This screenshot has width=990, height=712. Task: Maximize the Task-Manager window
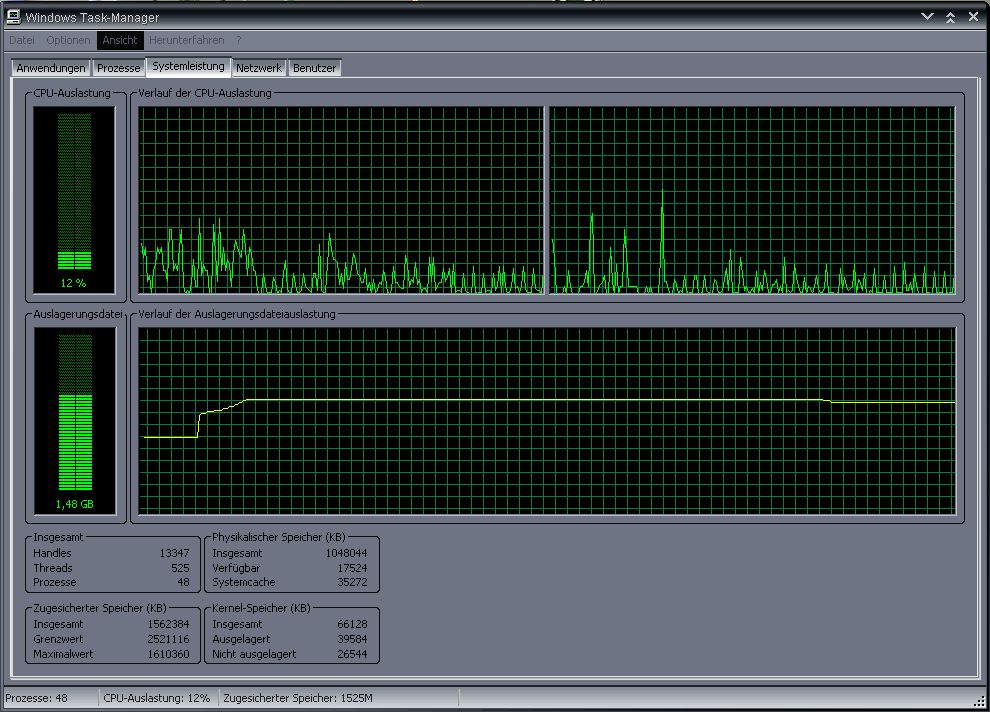[950, 17]
